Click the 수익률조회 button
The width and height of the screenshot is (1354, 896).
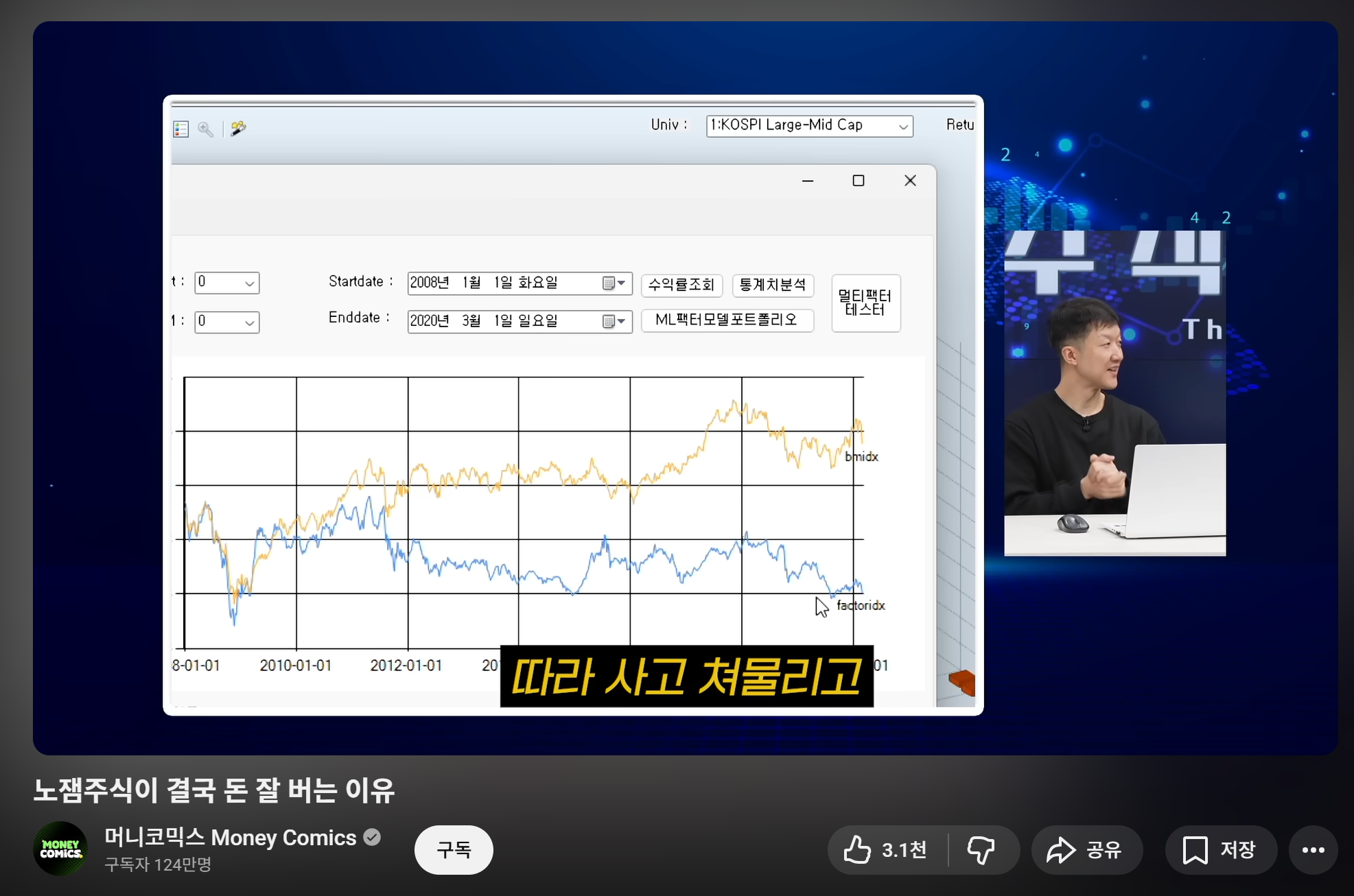[x=681, y=285]
